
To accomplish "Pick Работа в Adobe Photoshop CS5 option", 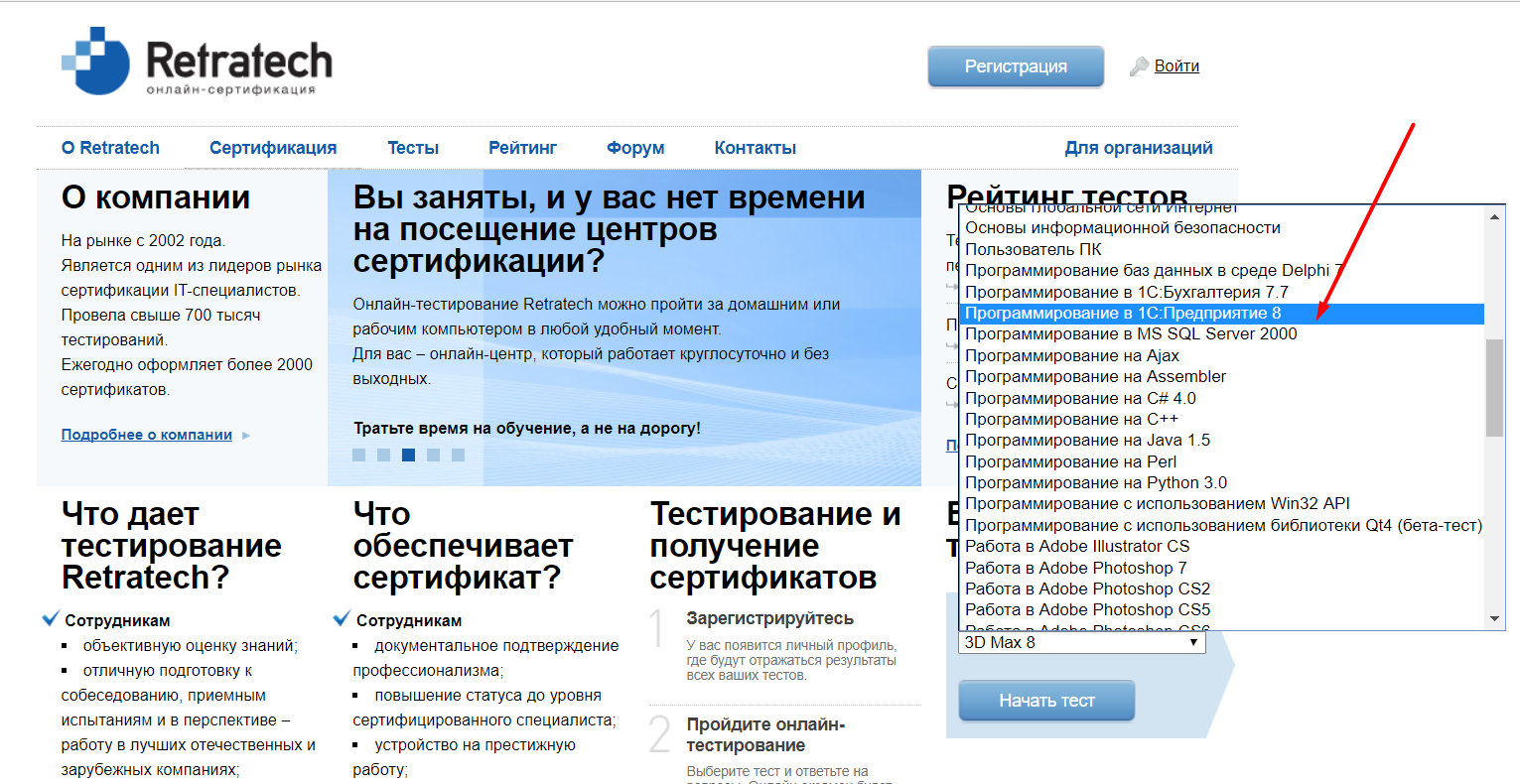I will (x=1087, y=610).
